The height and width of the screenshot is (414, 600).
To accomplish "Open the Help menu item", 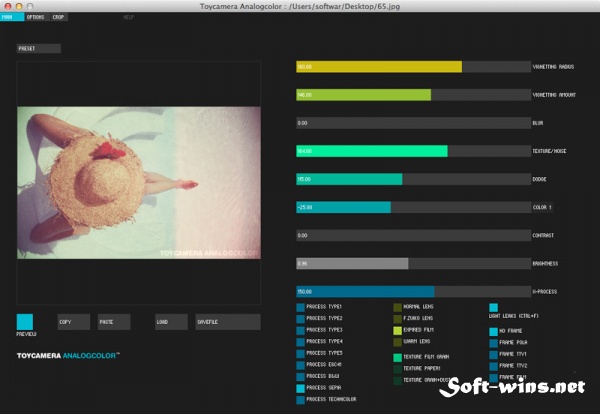I will [128, 17].
